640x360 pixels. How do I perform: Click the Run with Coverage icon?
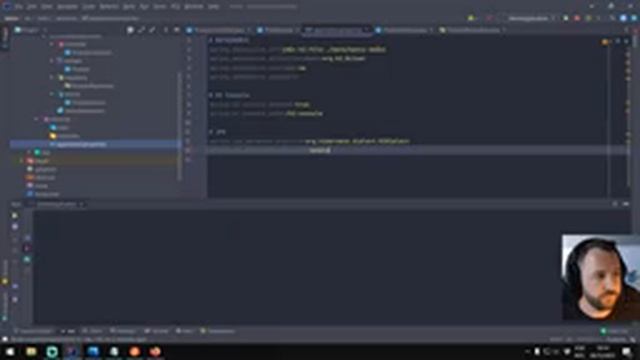[588, 18]
